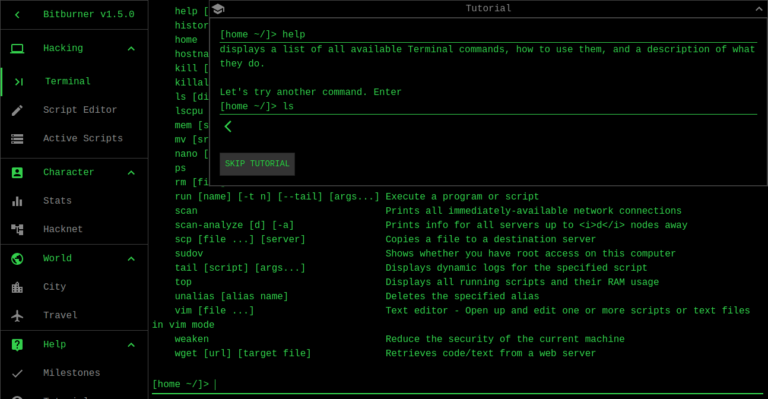Click the 'scp [file ...] [server]' command text
The image size is (768, 399).
tap(240, 239)
